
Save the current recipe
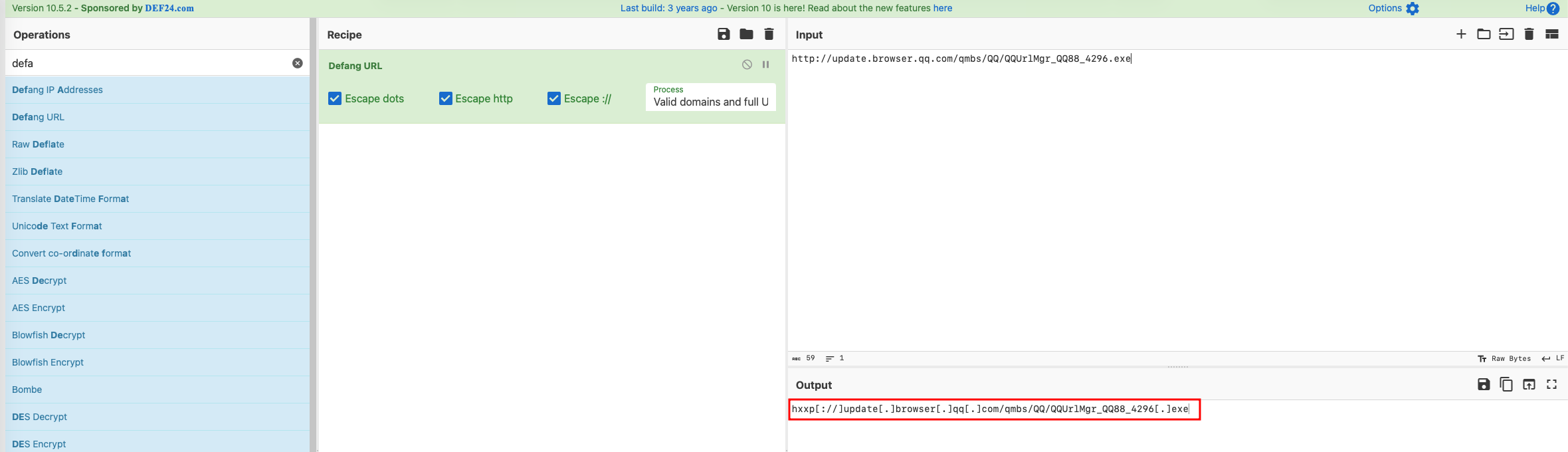click(724, 34)
